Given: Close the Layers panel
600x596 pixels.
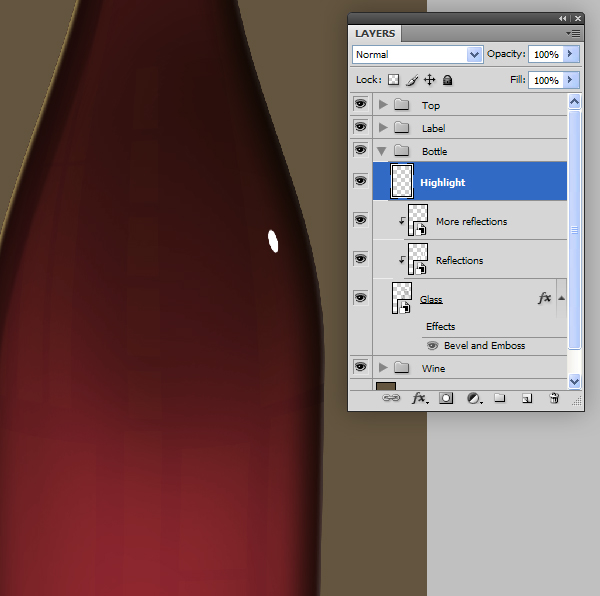Looking at the screenshot, I should point(578,18).
